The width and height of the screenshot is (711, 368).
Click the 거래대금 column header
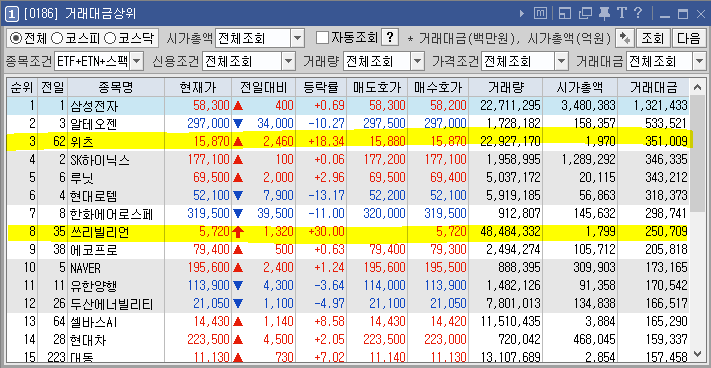[653, 87]
